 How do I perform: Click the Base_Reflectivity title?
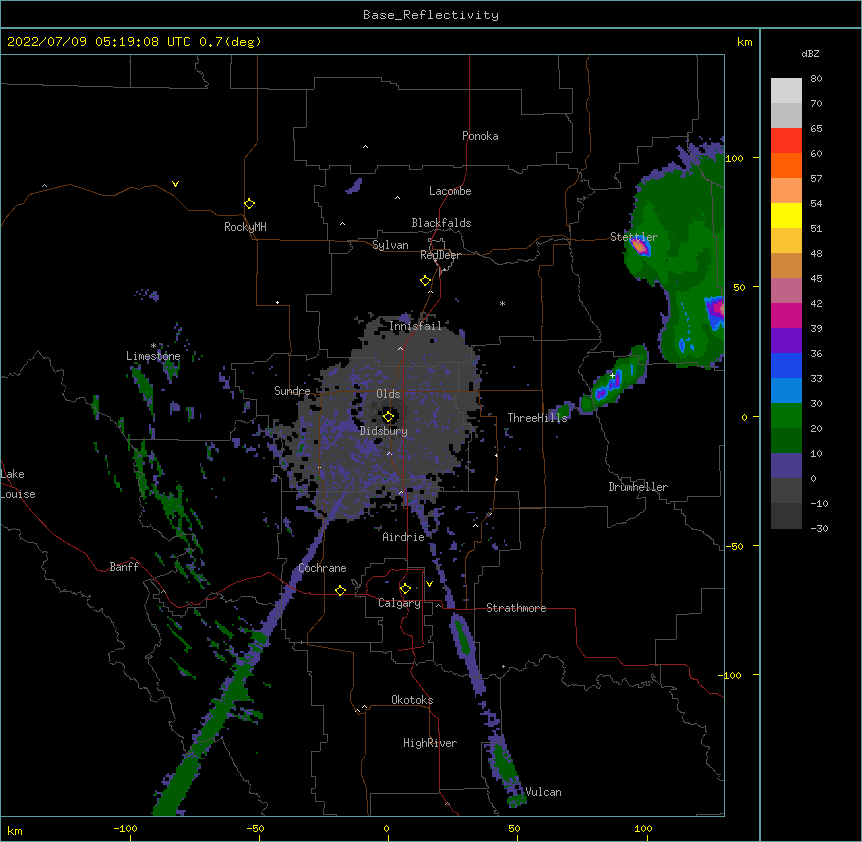[x=431, y=15]
